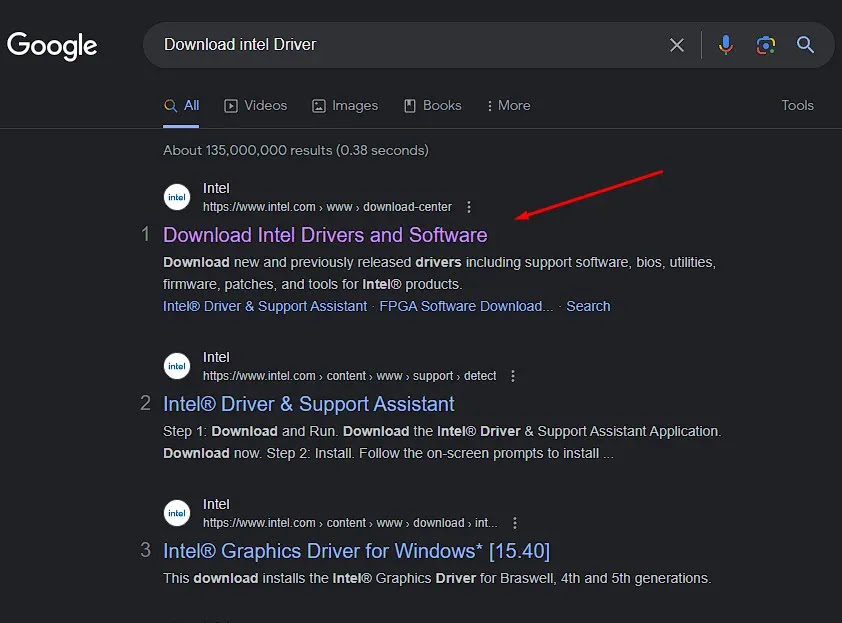
Task: Click the Braswell graphics driver description snippet
Action: click(437, 578)
